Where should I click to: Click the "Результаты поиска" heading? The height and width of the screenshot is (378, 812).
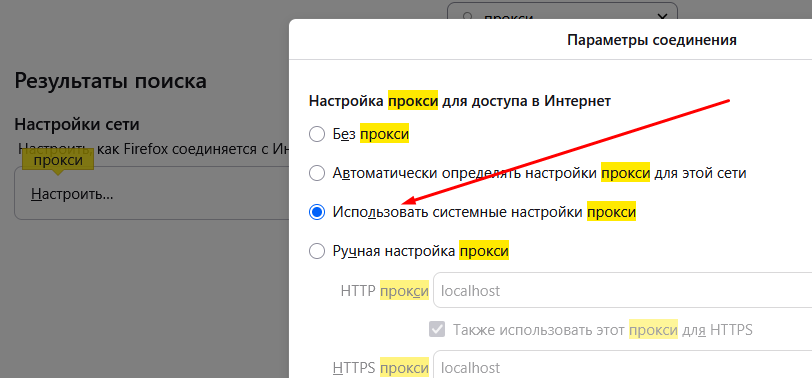[111, 81]
